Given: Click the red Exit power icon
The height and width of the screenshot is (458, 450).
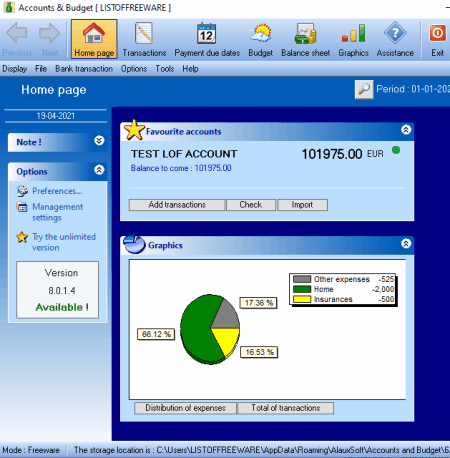Looking at the screenshot, I should tap(437, 33).
